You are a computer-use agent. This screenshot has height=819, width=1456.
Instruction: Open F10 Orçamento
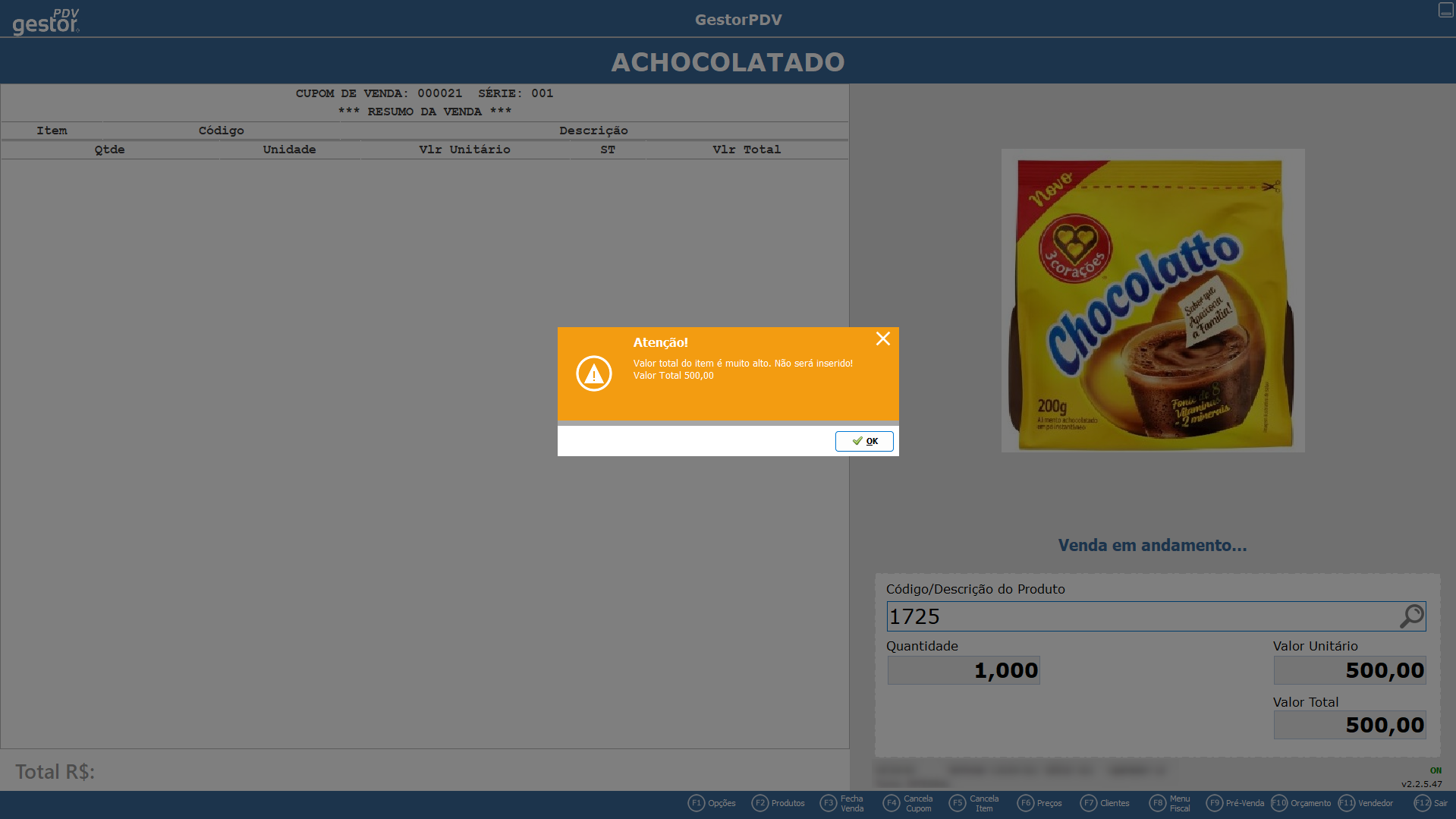coord(1300,803)
